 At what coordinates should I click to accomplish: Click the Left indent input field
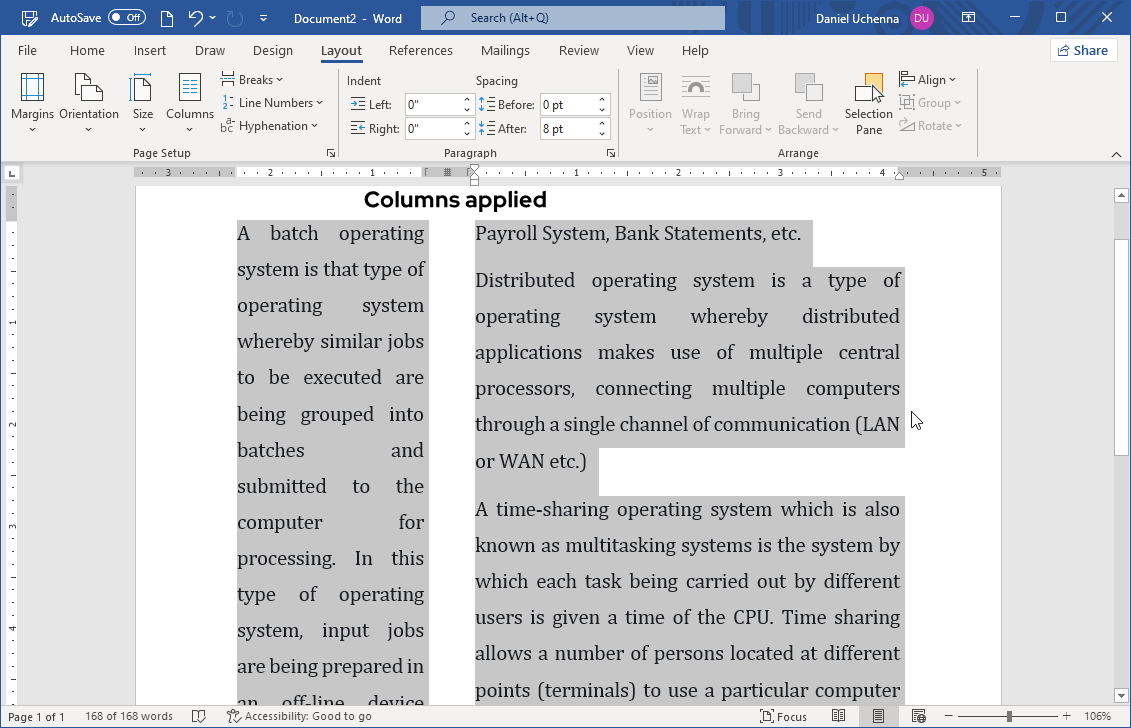pos(432,104)
